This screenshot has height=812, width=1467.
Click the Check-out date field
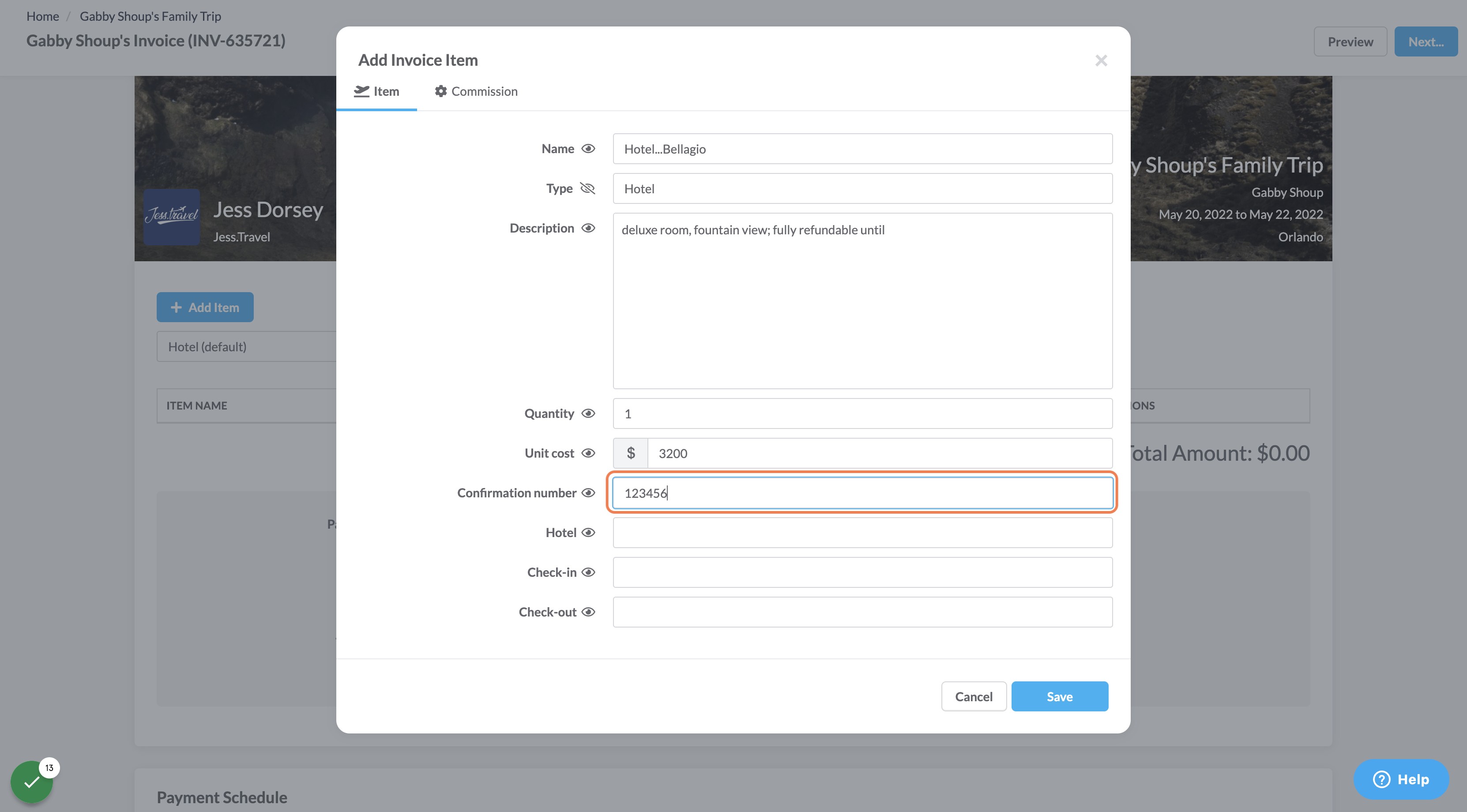(x=862, y=612)
